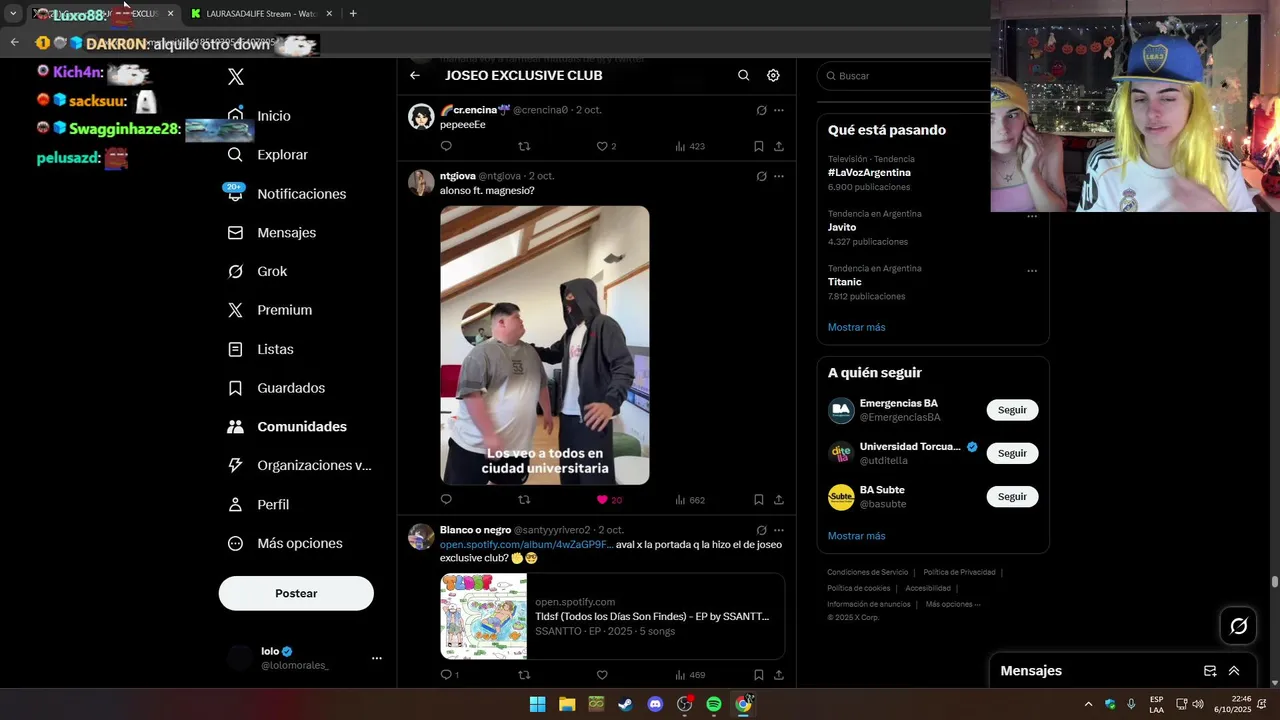Image resolution: width=1280 pixels, height=720 pixels.
Task: Share cr.encina's post
Action: [779, 146]
